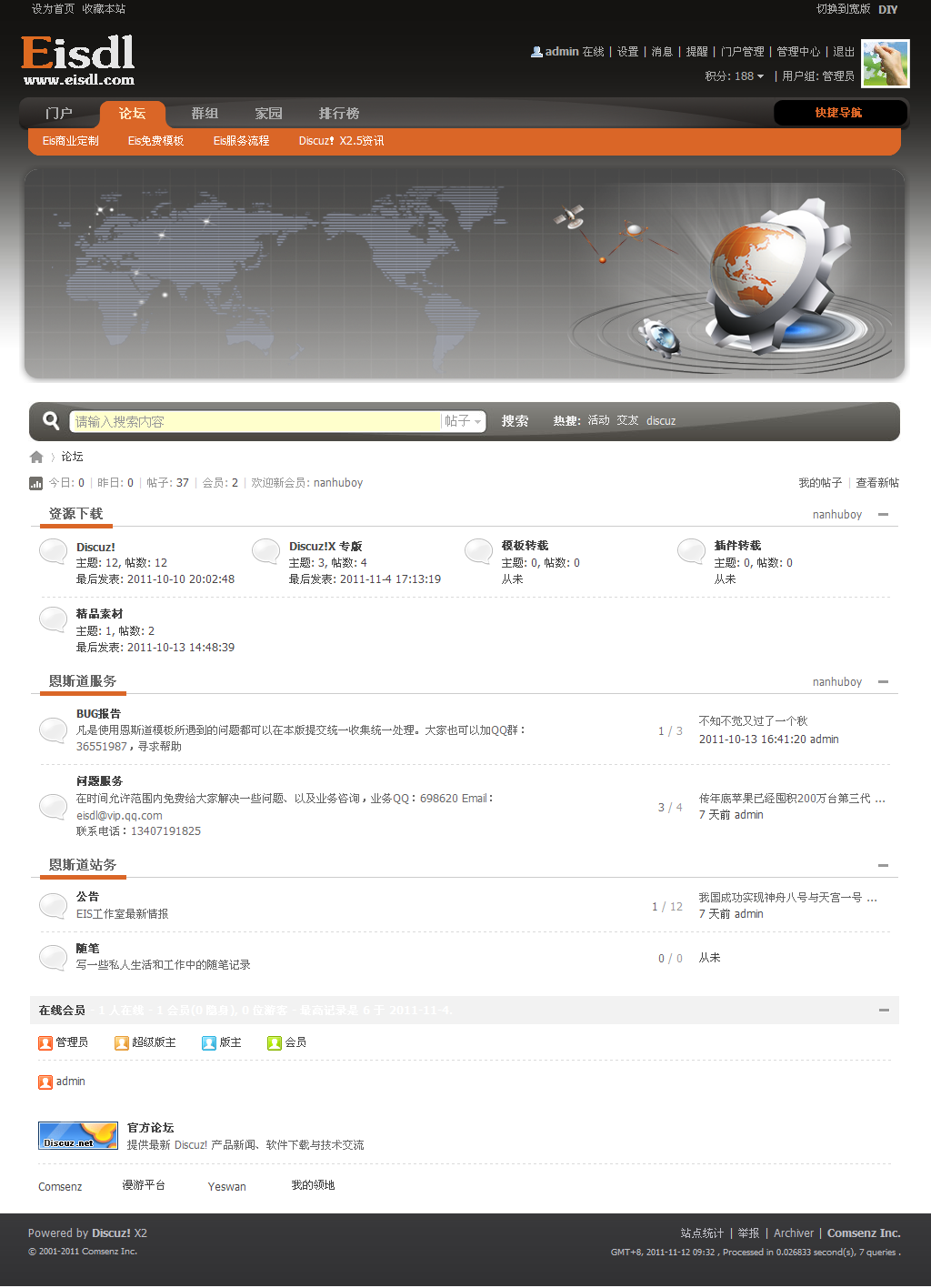Image resolution: width=931 pixels, height=1288 pixels.
Task: Open Archiver footer link
Action: tap(794, 1233)
